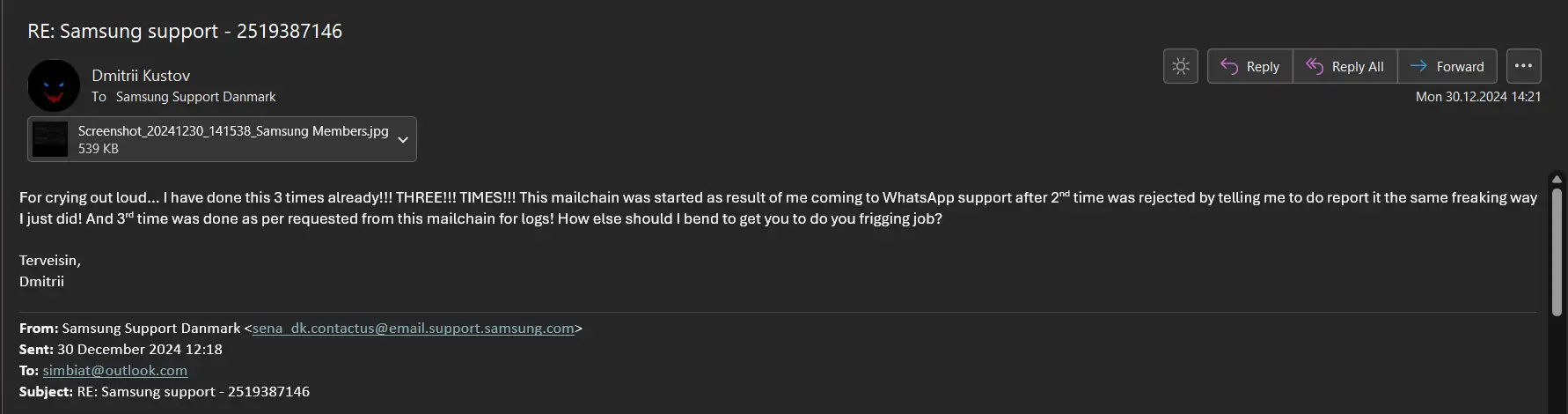Choose Forward to send this email onward

pos(1447,66)
